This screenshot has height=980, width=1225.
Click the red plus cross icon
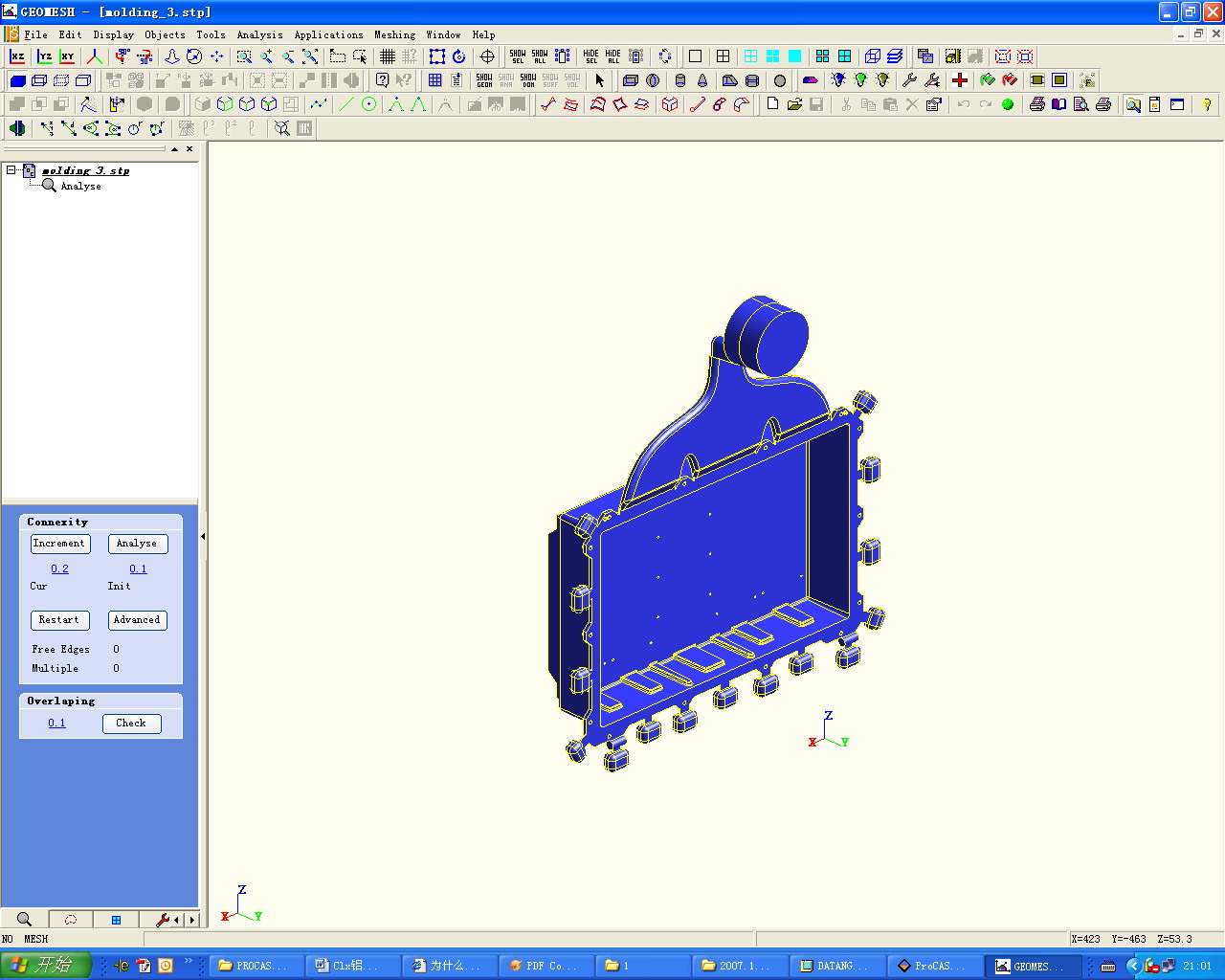pos(960,80)
